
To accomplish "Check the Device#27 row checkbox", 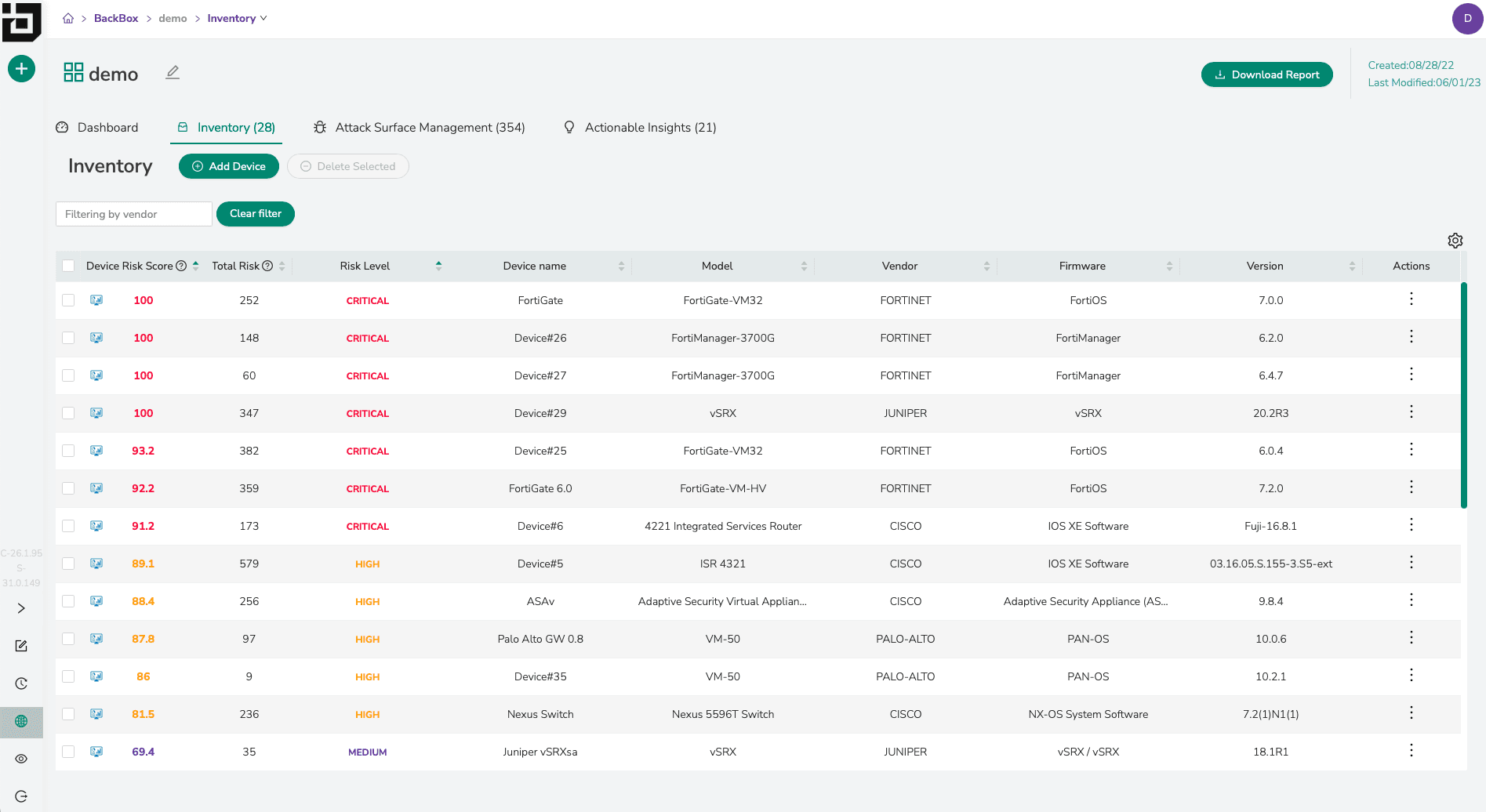I will [x=68, y=375].
